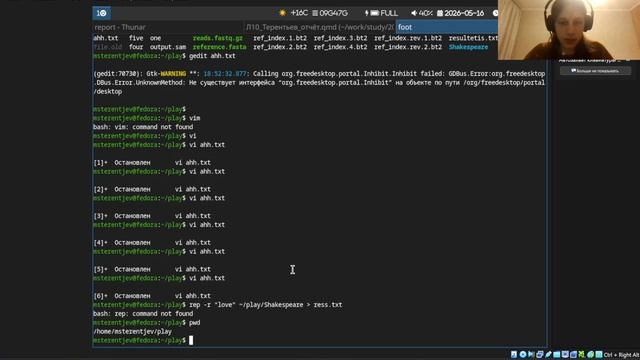Screen dimensions: 640x360
Task: Click the volume indicator showing 40%
Action: pyautogui.click(x=422, y=13)
